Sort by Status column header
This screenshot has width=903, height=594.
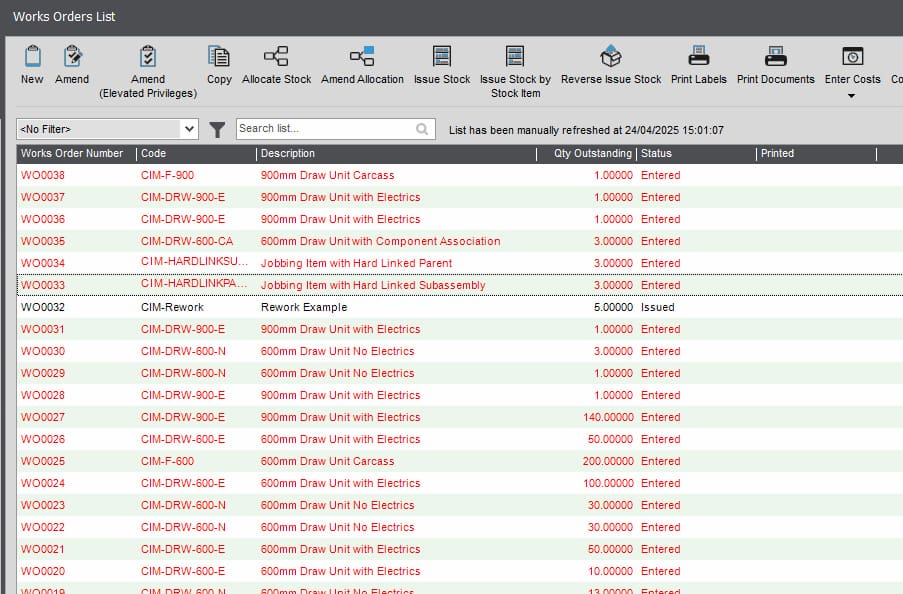tap(656, 153)
